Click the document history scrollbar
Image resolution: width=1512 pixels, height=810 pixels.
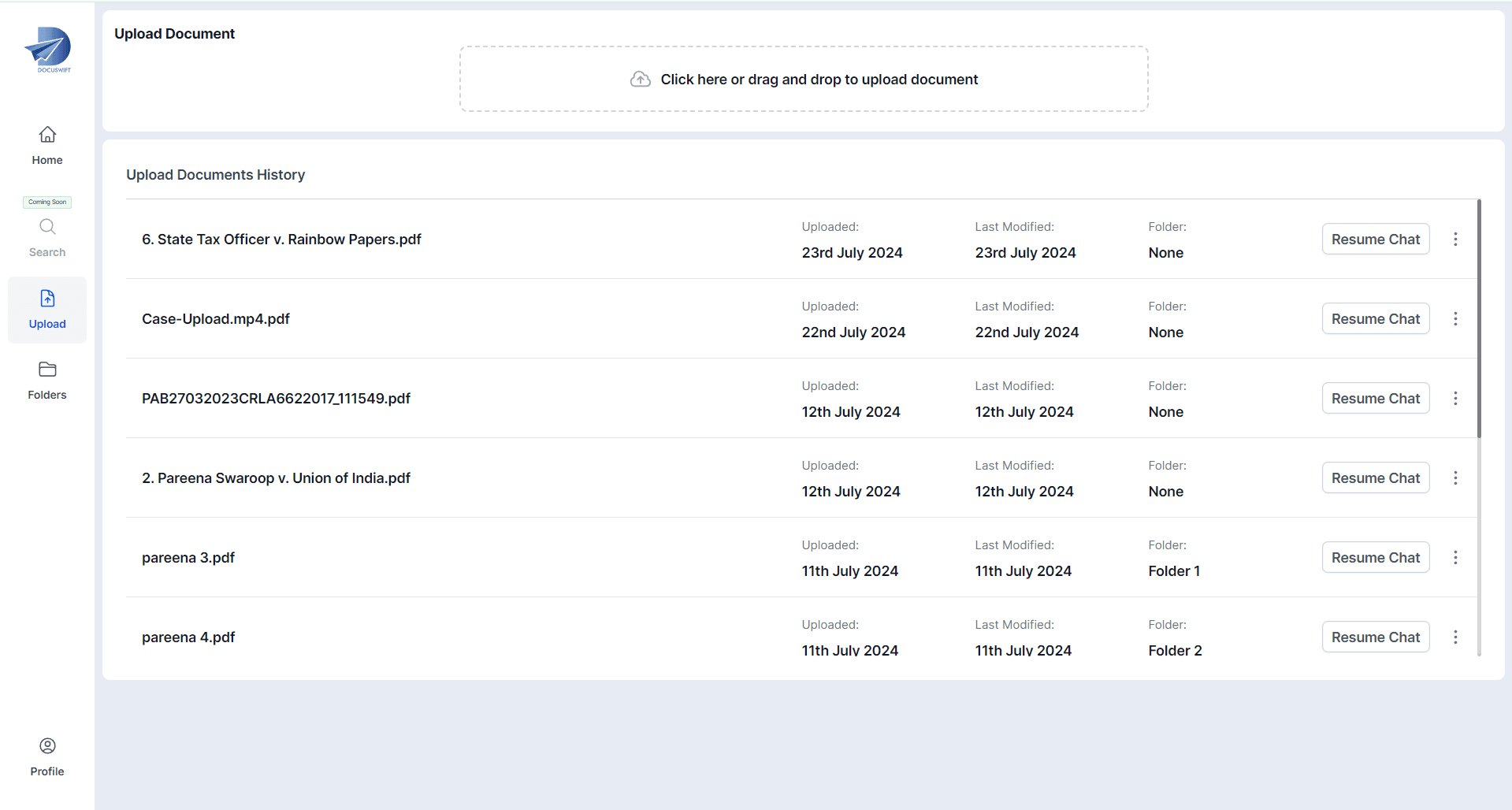pyautogui.click(x=1479, y=318)
